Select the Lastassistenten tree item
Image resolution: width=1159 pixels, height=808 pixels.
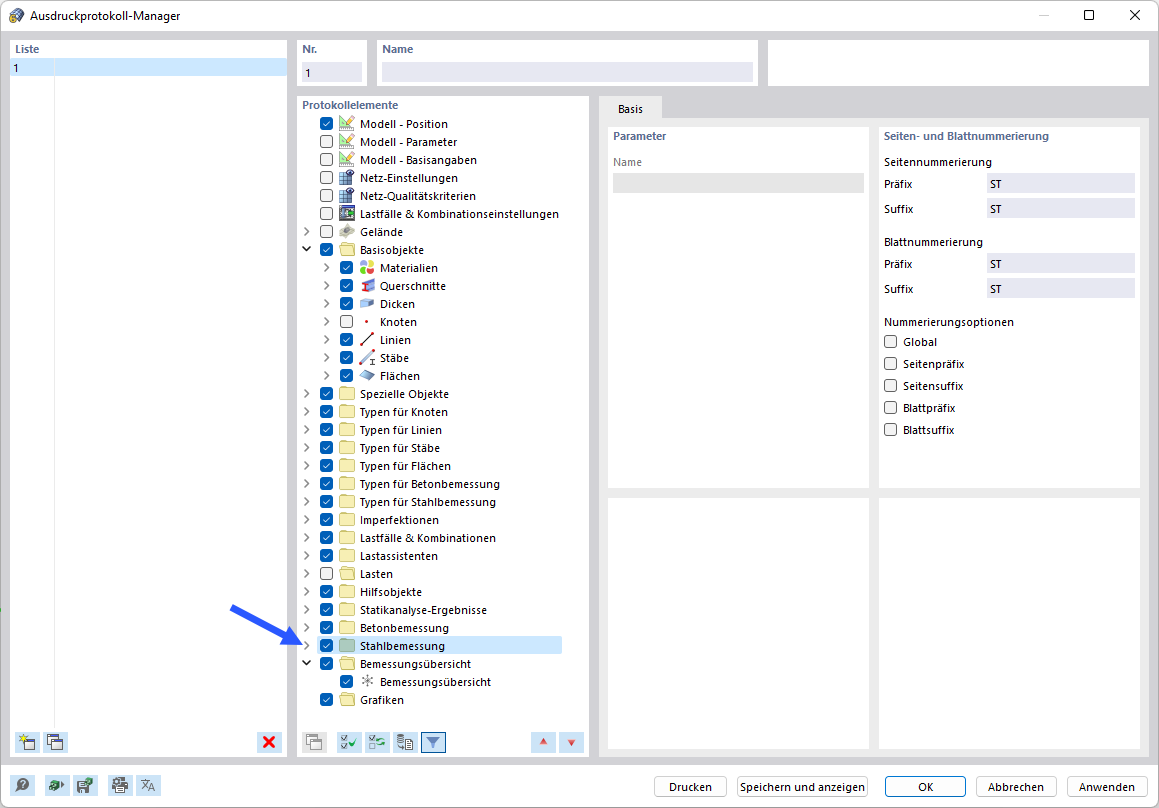398,556
